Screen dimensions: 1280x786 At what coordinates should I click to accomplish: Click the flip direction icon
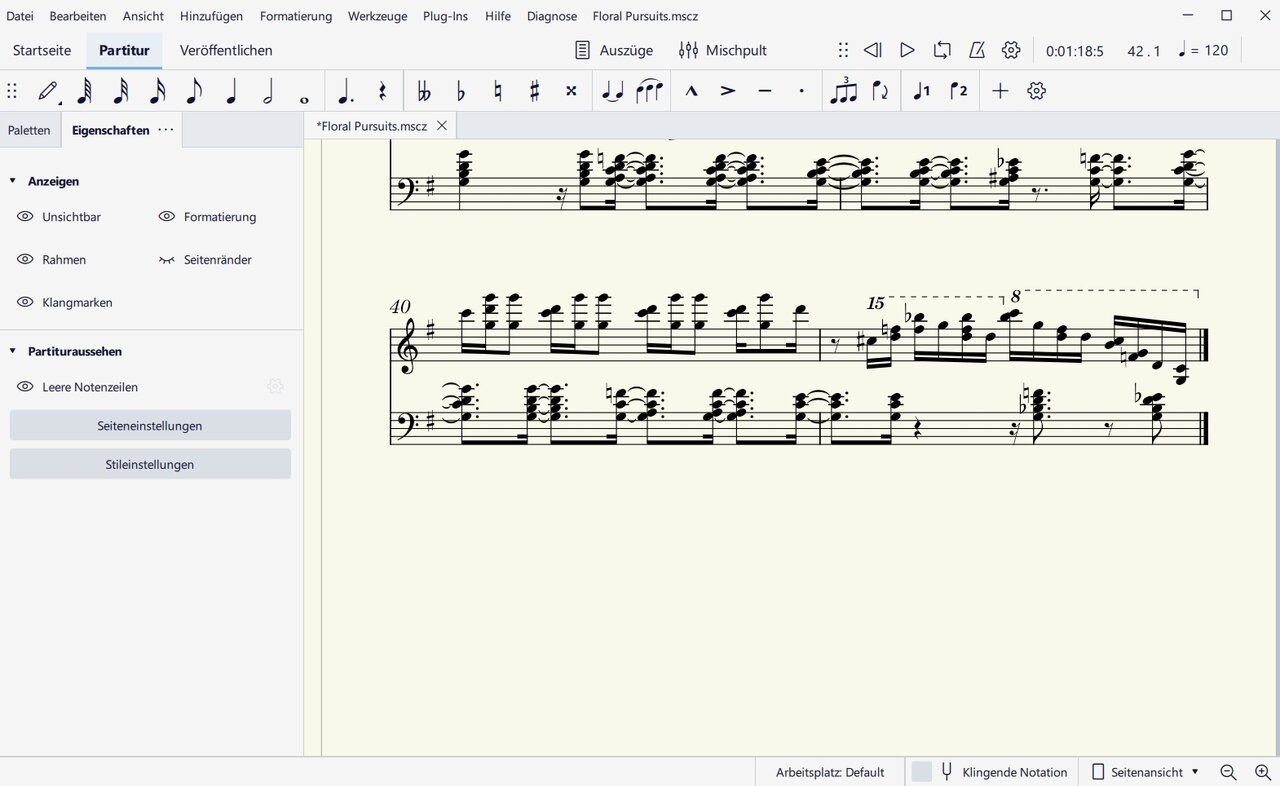880,91
